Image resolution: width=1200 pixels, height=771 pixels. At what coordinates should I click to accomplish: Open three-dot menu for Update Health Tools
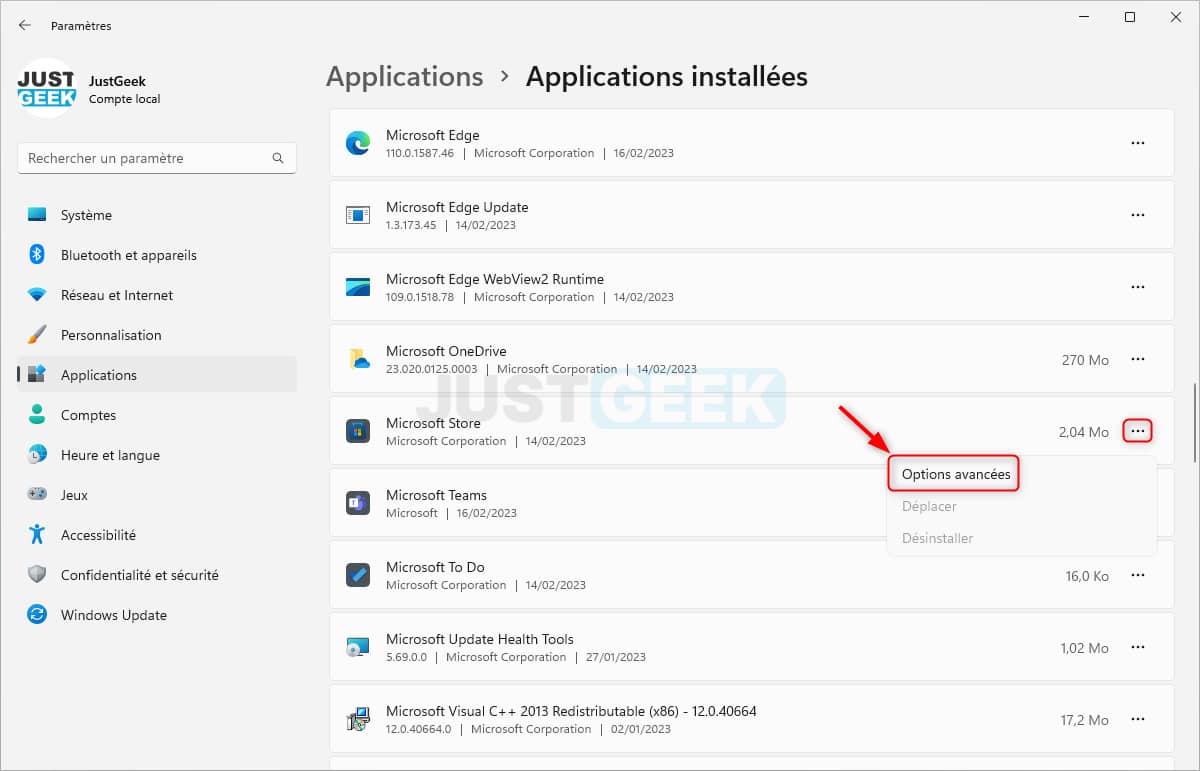coord(1138,647)
